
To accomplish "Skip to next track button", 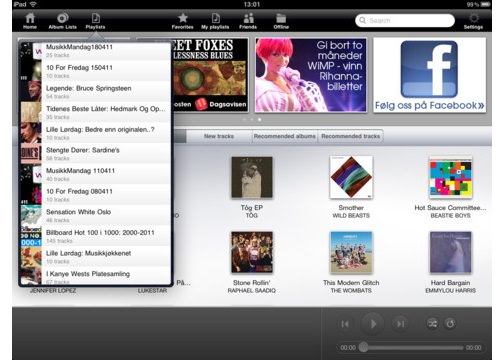I will pos(400,324).
